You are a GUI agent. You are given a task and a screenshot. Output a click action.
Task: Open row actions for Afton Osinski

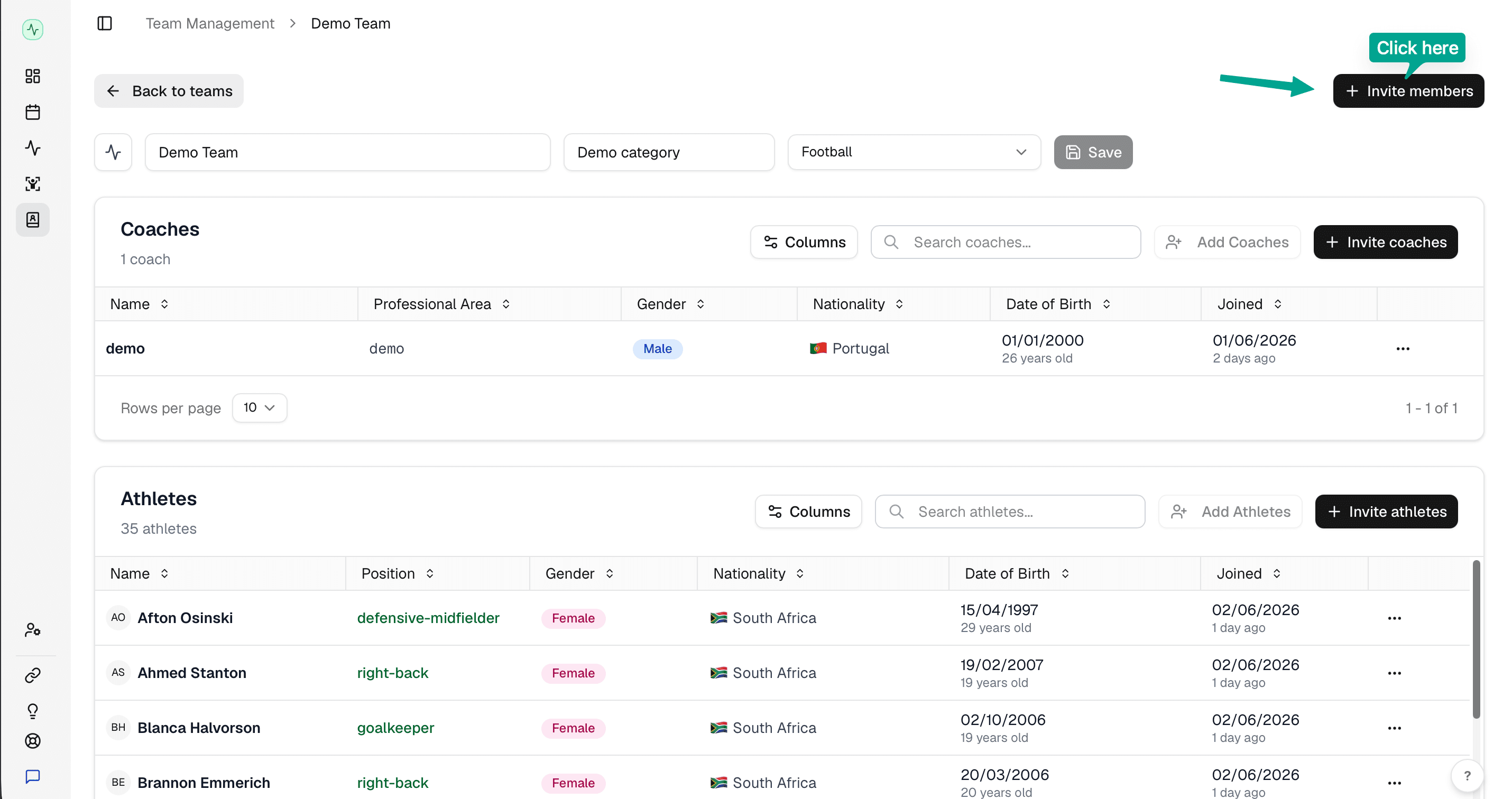pyautogui.click(x=1395, y=618)
